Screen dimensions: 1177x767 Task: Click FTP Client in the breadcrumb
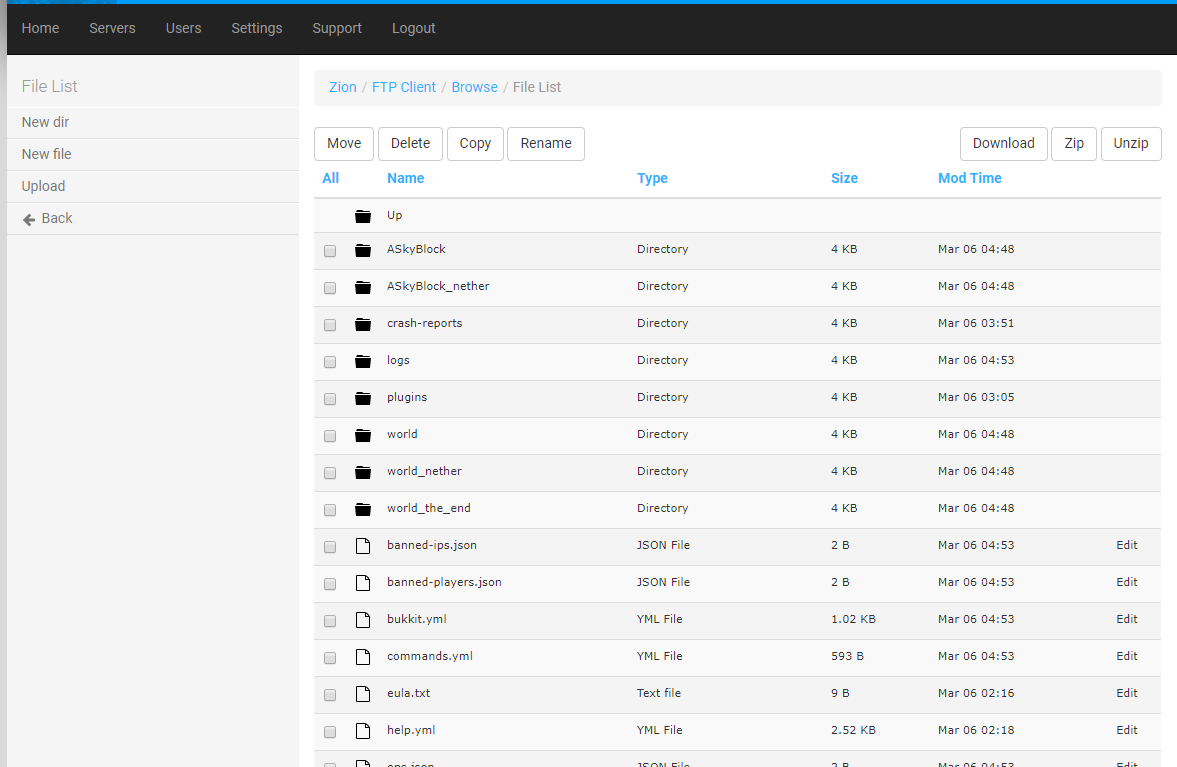coord(404,87)
